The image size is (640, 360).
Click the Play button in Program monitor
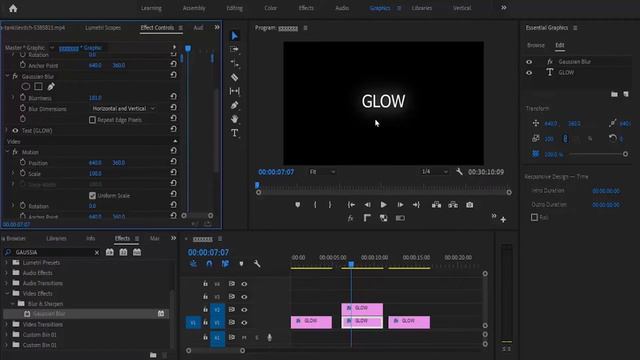click(383, 205)
